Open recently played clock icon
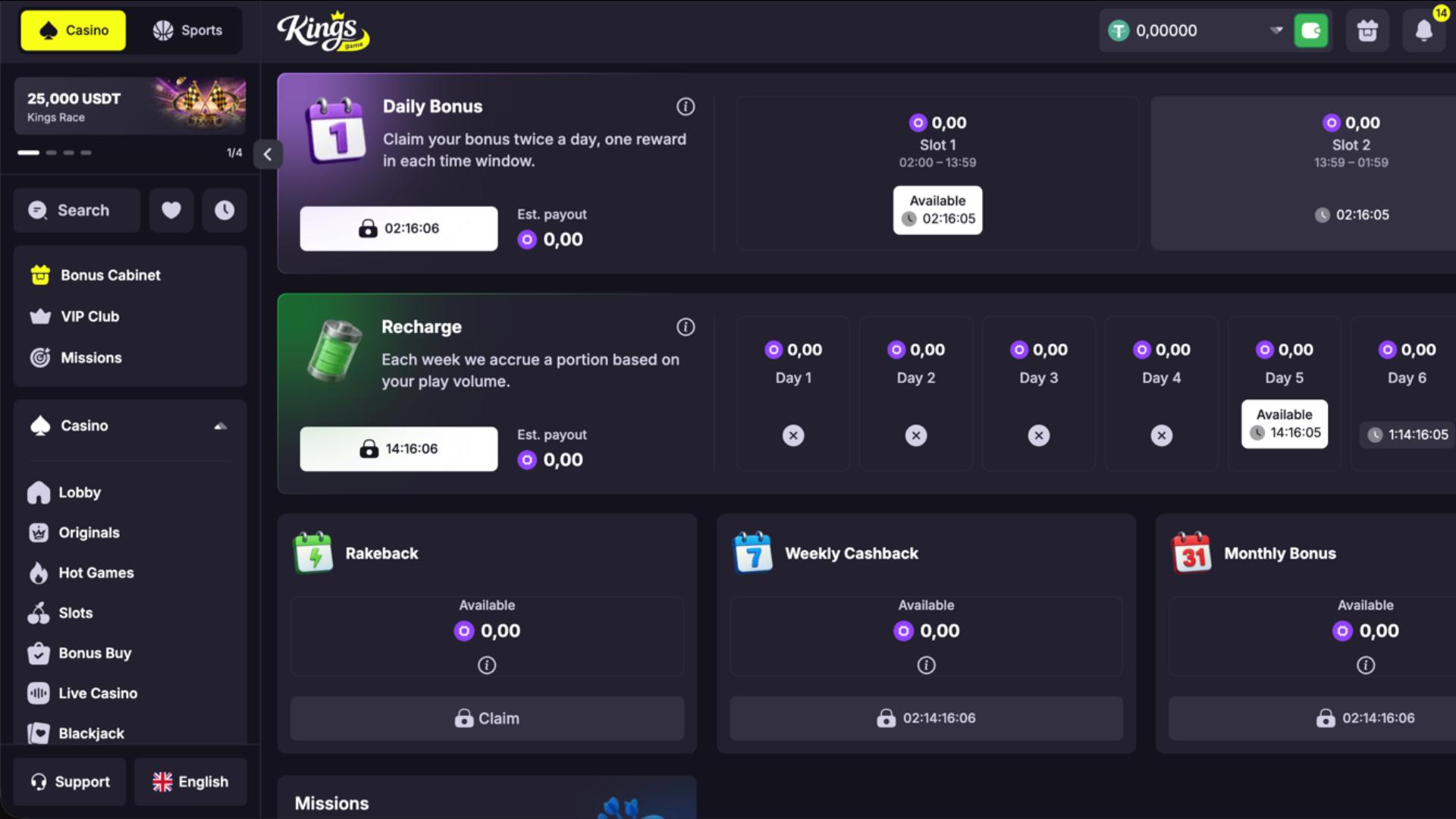The width and height of the screenshot is (1456, 819). click(224, 210)
